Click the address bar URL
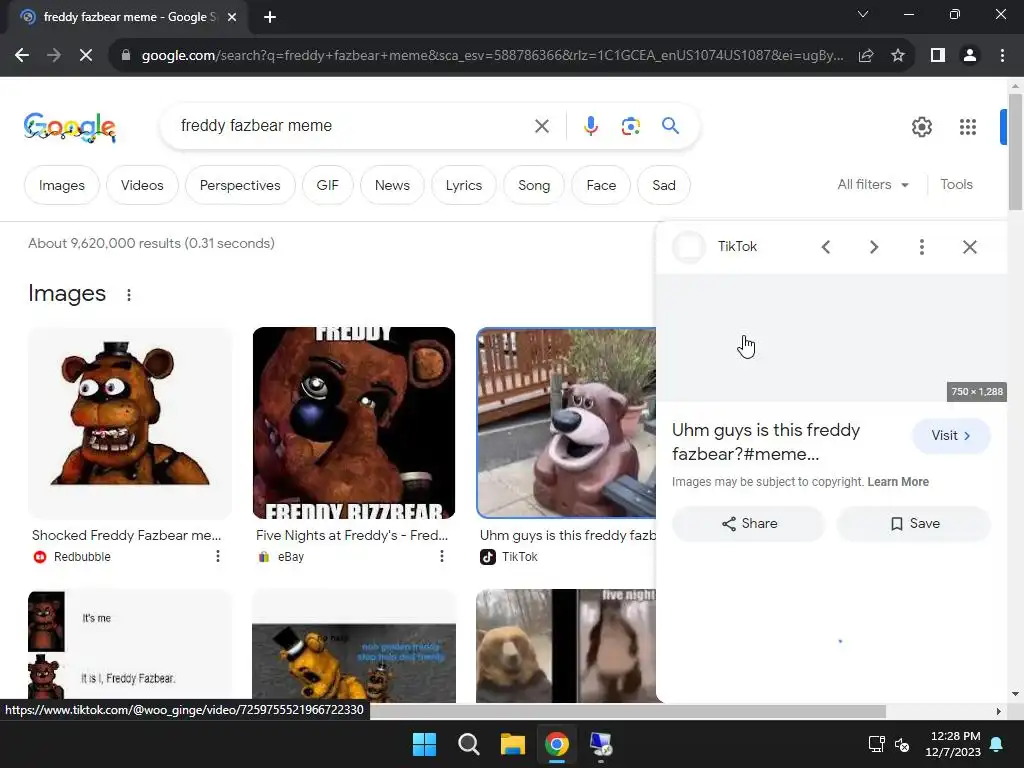This screenshot has width=1024, height=768. pyautogui.click(x=492, y=56)
